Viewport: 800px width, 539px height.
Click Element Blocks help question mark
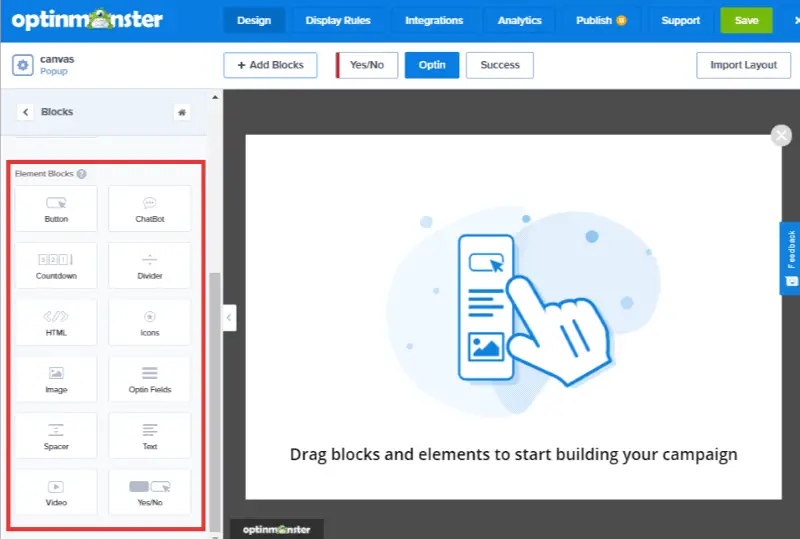pyautogui.click(x=82, y=174)
